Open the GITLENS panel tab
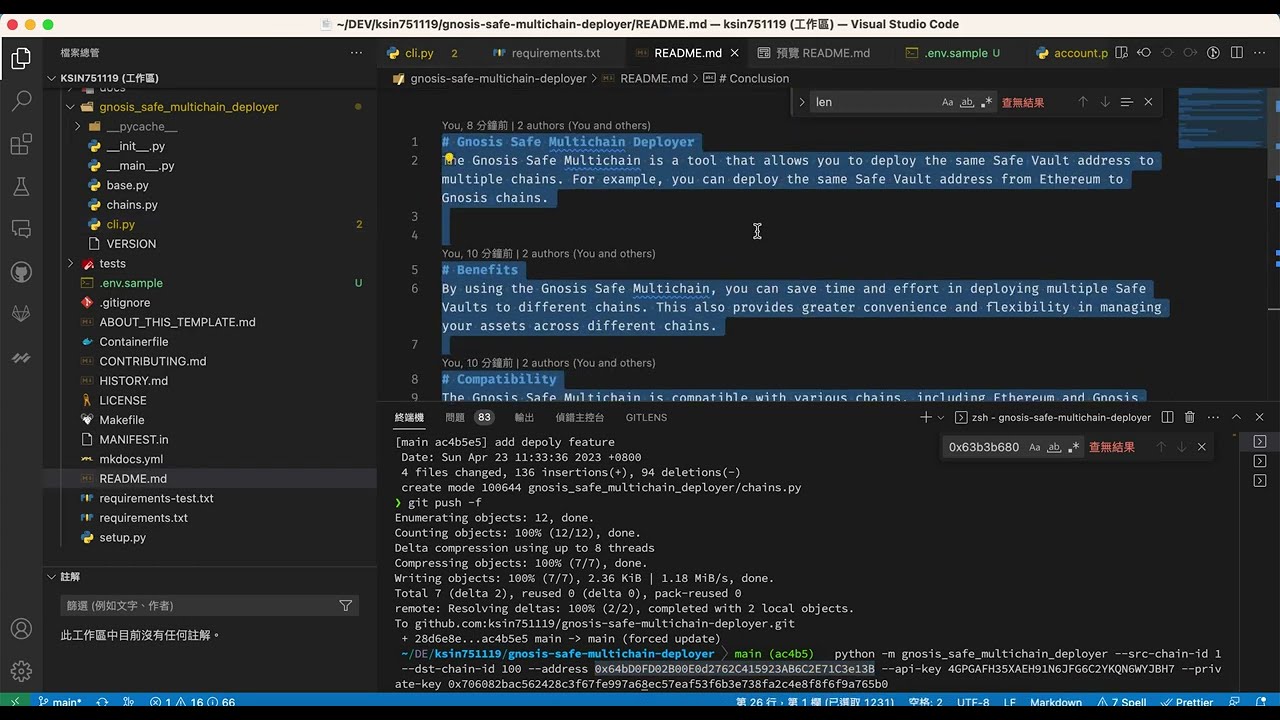 pyautogui.click(x=646, y=417)
